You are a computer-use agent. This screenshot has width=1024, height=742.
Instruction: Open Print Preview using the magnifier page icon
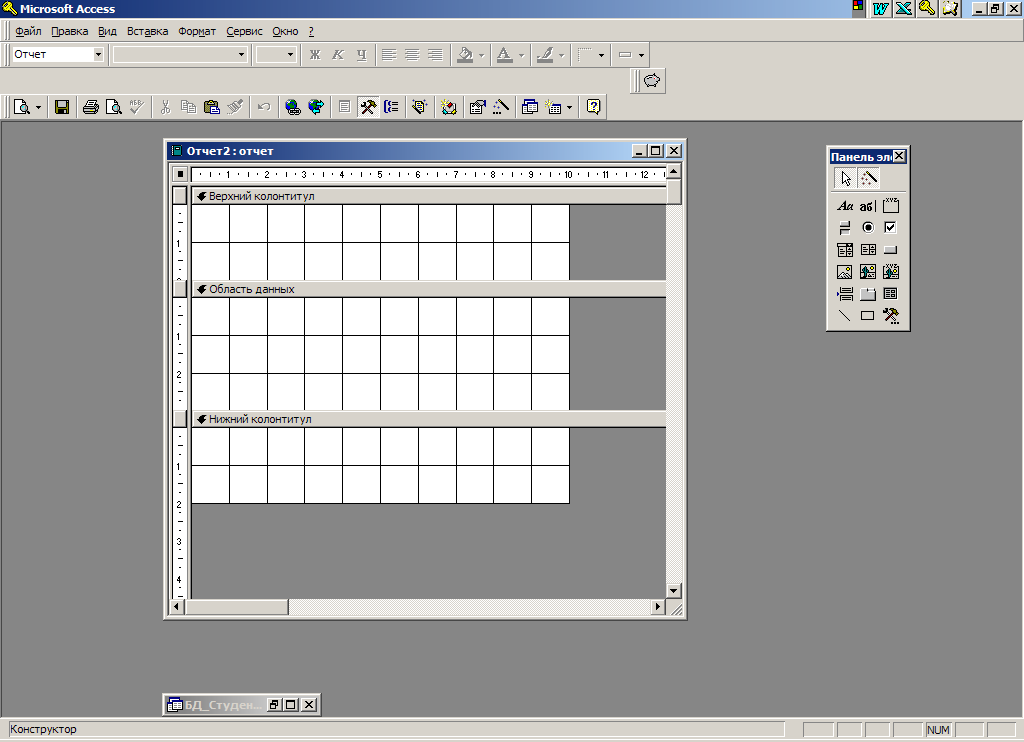coord(114,107)
